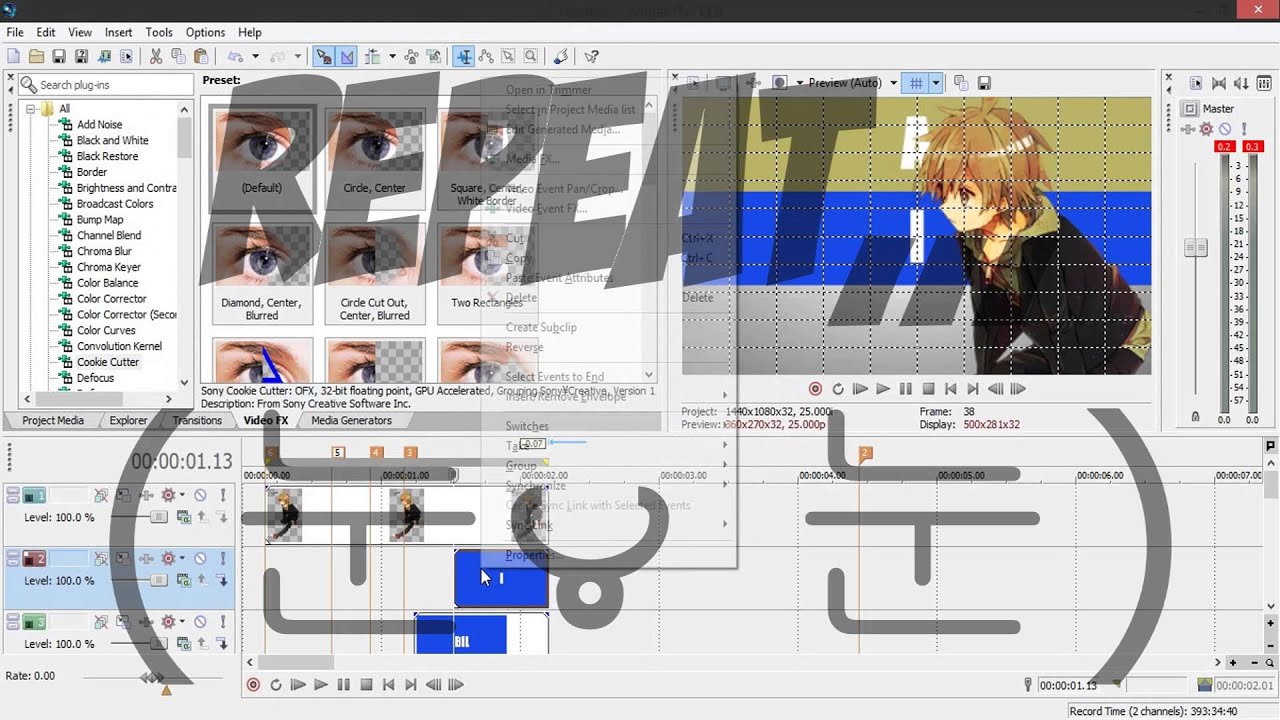
Task: Toggle Automatic Crossfades in the toolbar
Action: [347, 57]
